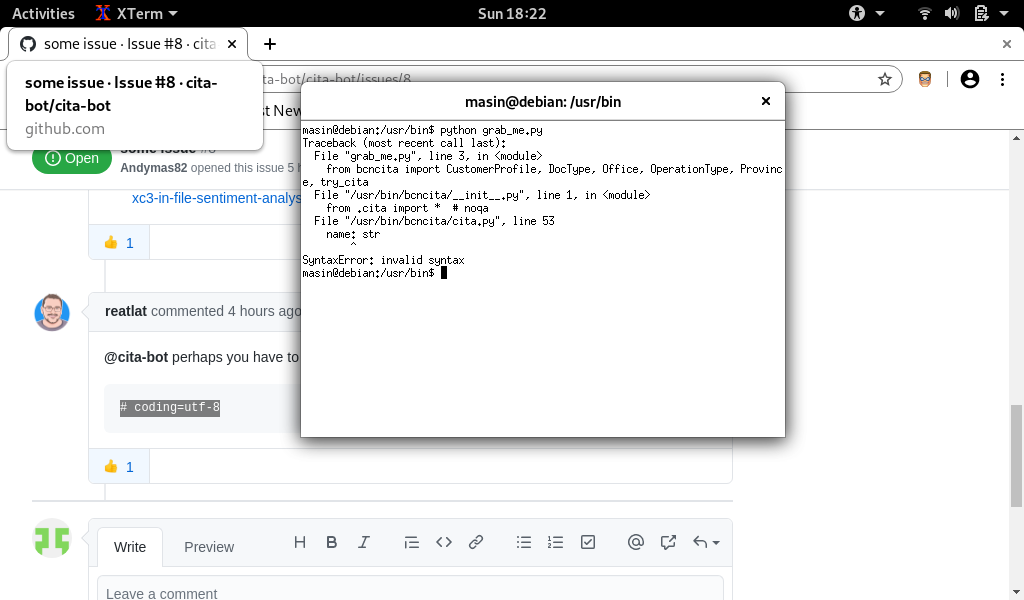Toggle bold formatting in the comment toolbar
This screenshot has height=600, width=1024.
(x=332, y=542)
